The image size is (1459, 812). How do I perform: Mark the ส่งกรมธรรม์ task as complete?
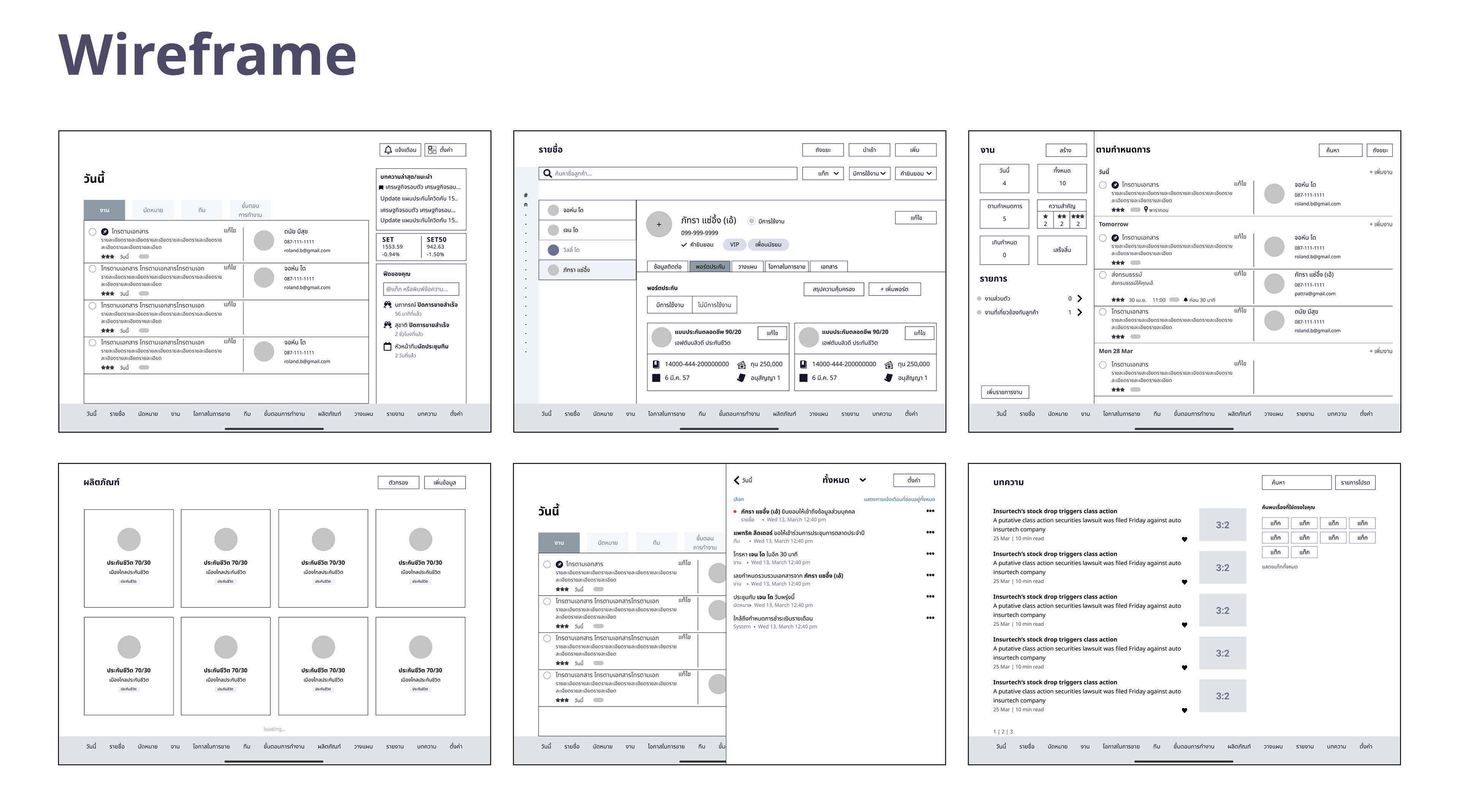(x=1103, y=275)
